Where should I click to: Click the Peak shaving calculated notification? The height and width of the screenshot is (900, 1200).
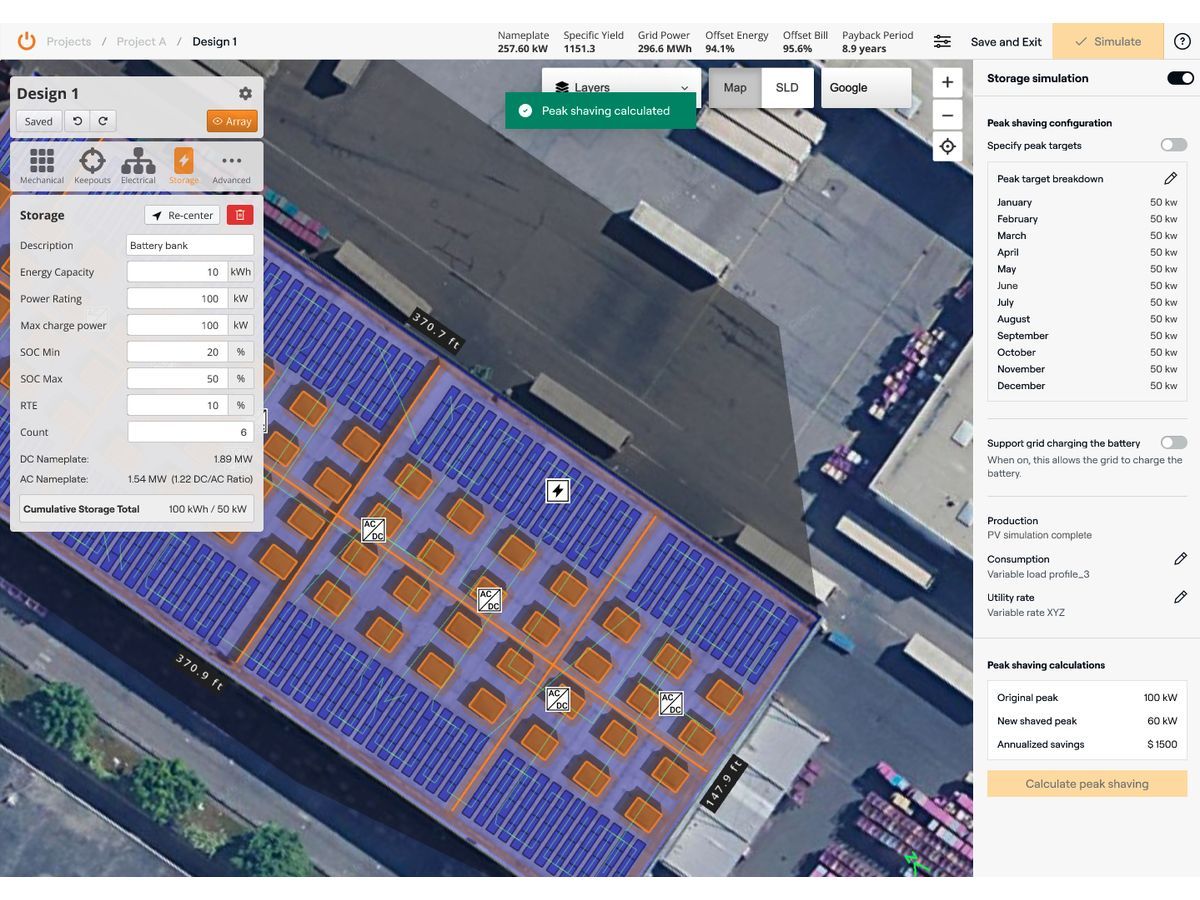tap(600, 111)
